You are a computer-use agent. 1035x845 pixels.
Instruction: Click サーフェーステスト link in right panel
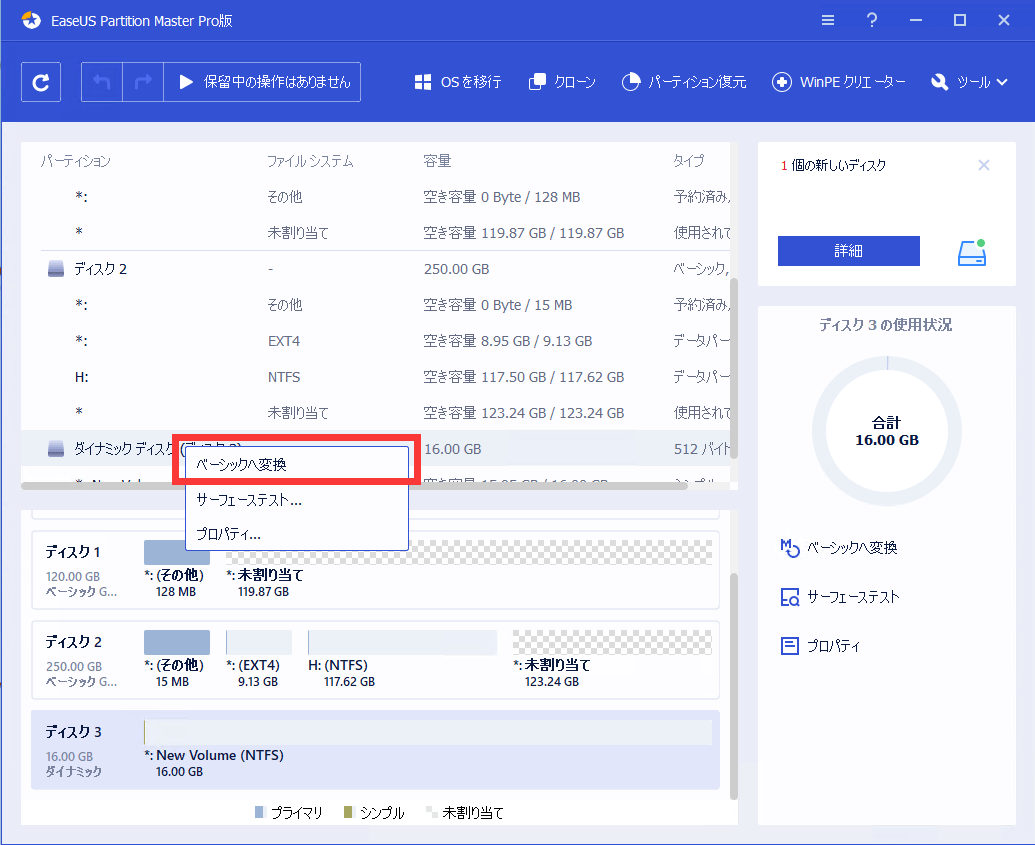(853, 597)
